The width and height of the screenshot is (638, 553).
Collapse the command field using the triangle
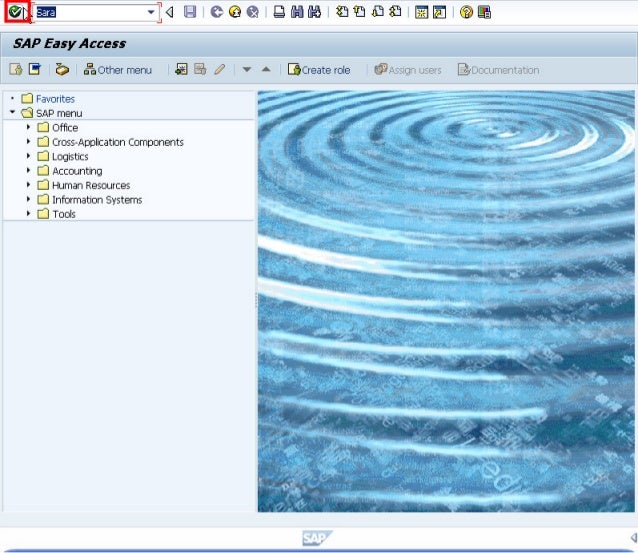coord(170,12)
